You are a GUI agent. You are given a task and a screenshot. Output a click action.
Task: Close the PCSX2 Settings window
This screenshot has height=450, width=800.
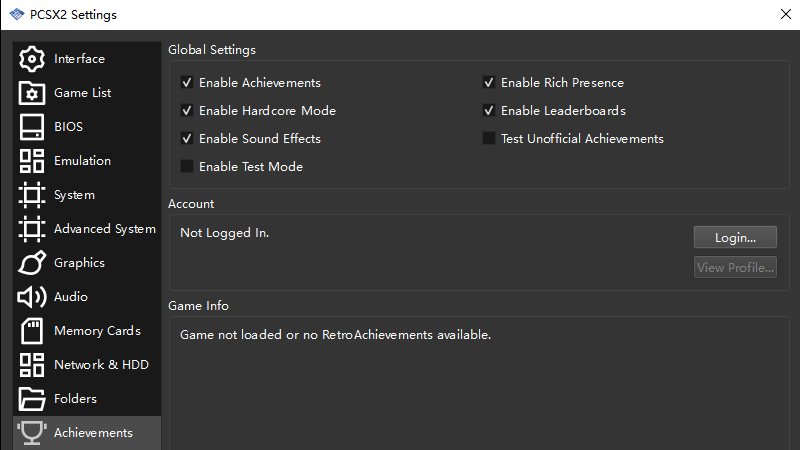786,14
